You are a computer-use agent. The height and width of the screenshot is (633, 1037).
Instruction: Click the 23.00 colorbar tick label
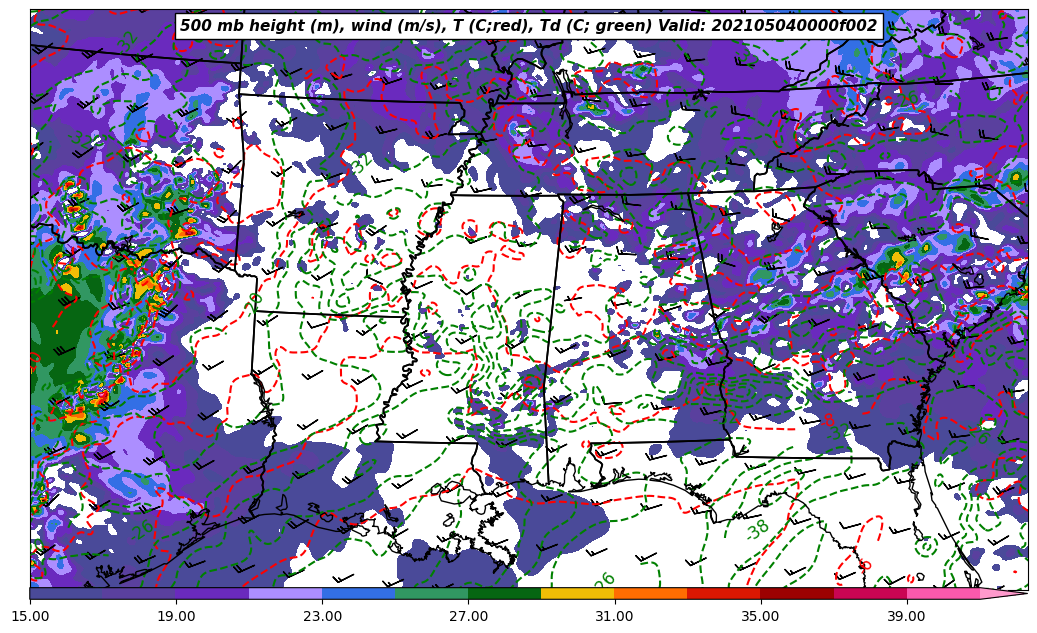[x=322, y=616]
